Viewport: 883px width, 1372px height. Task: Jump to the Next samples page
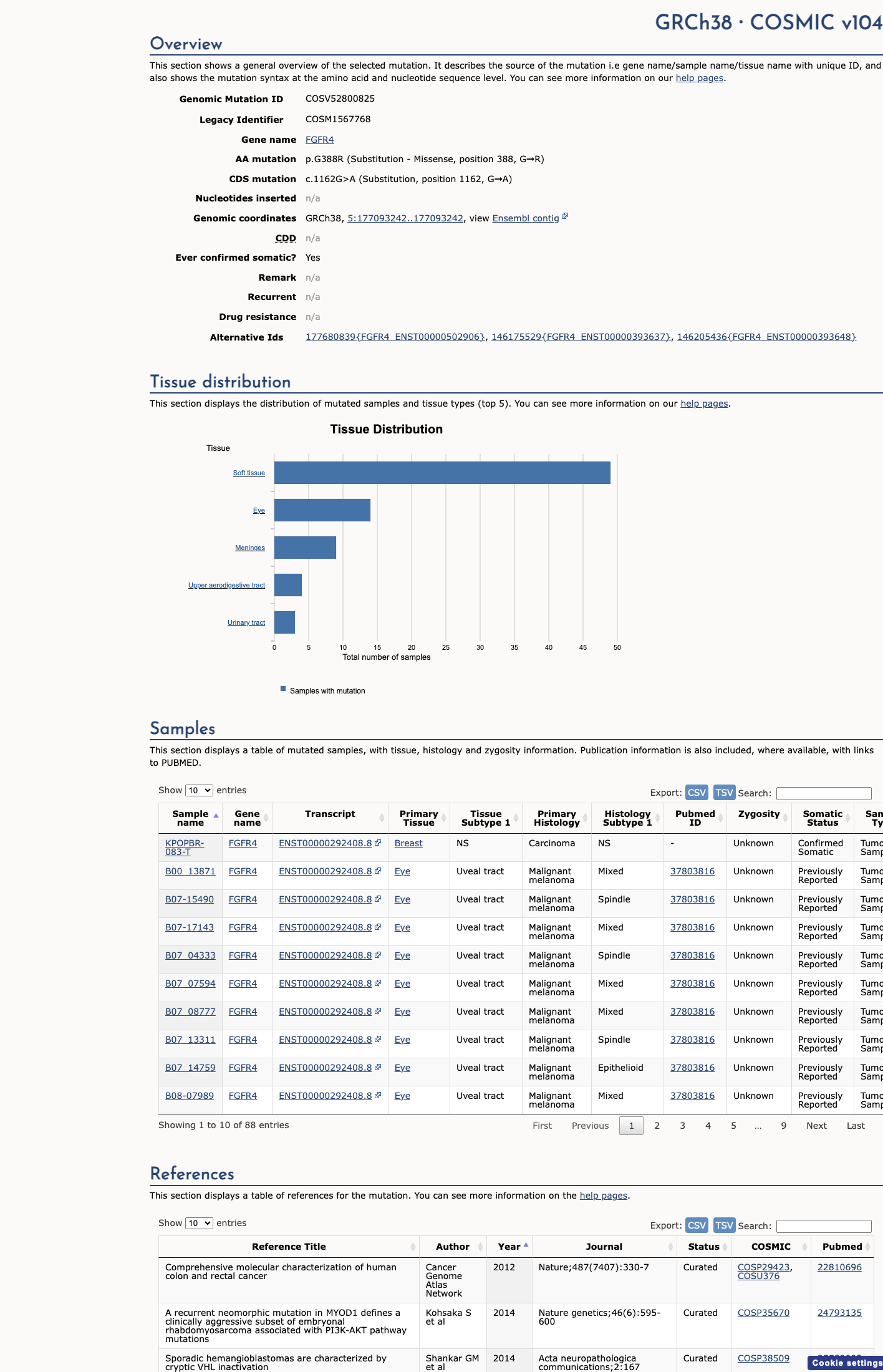click(x=816, y=1126)
